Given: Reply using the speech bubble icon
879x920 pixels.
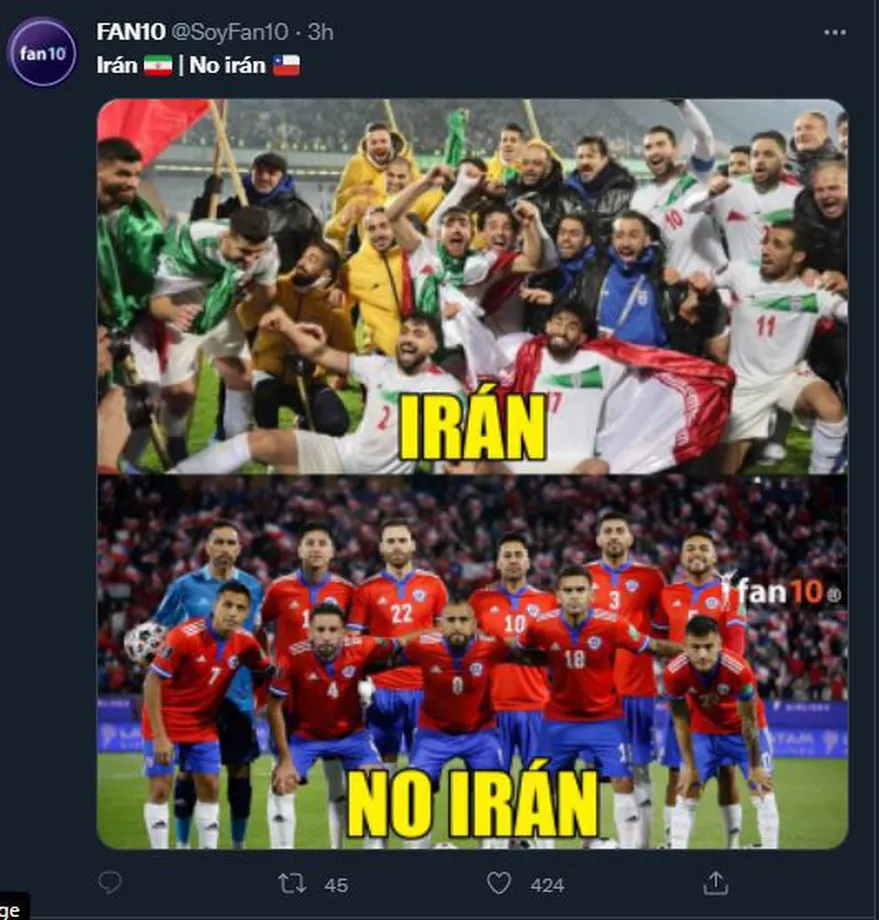Looking at the screenshot, I should click(110, 882).
